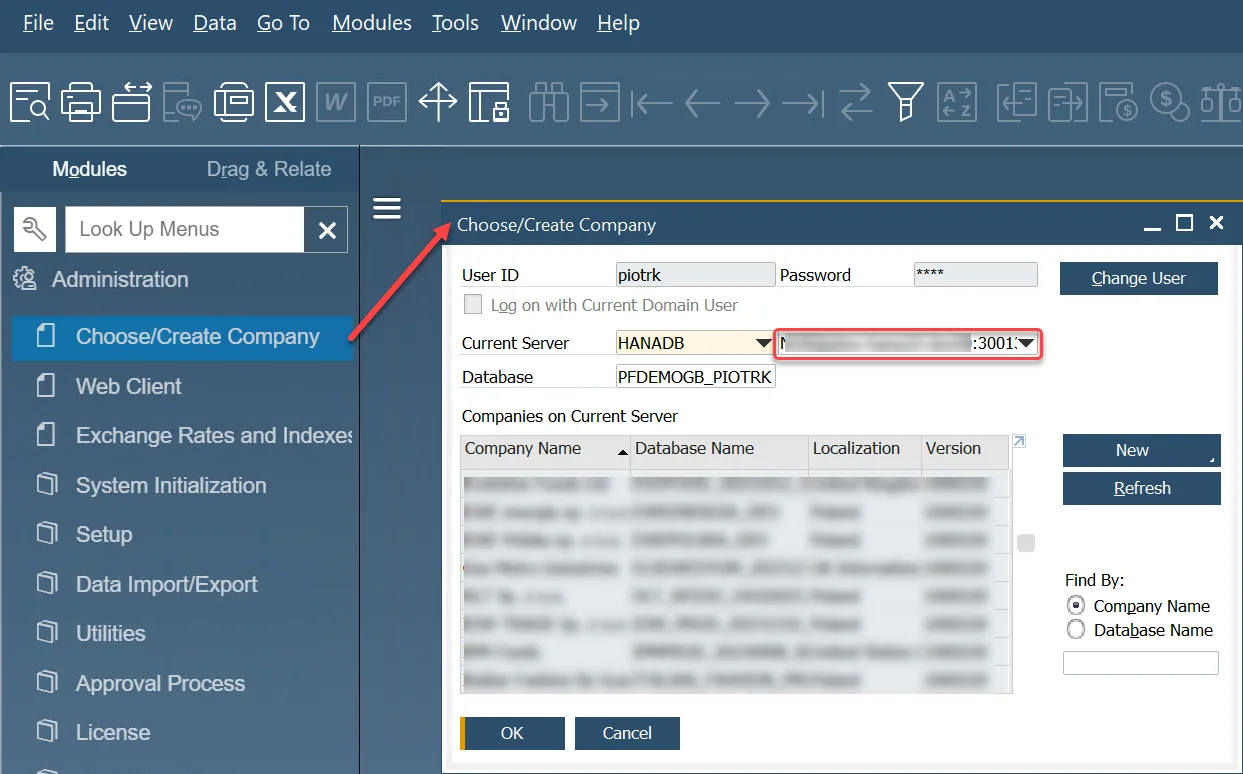The width and height of the screenshot is (1243, 774).
Task: Open the Filter funnel icon
Action: [905, 102]
